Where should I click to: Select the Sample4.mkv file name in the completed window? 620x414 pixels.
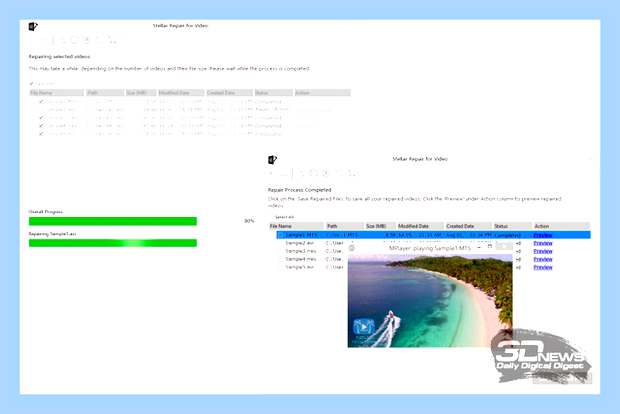[x=301, y=259]
